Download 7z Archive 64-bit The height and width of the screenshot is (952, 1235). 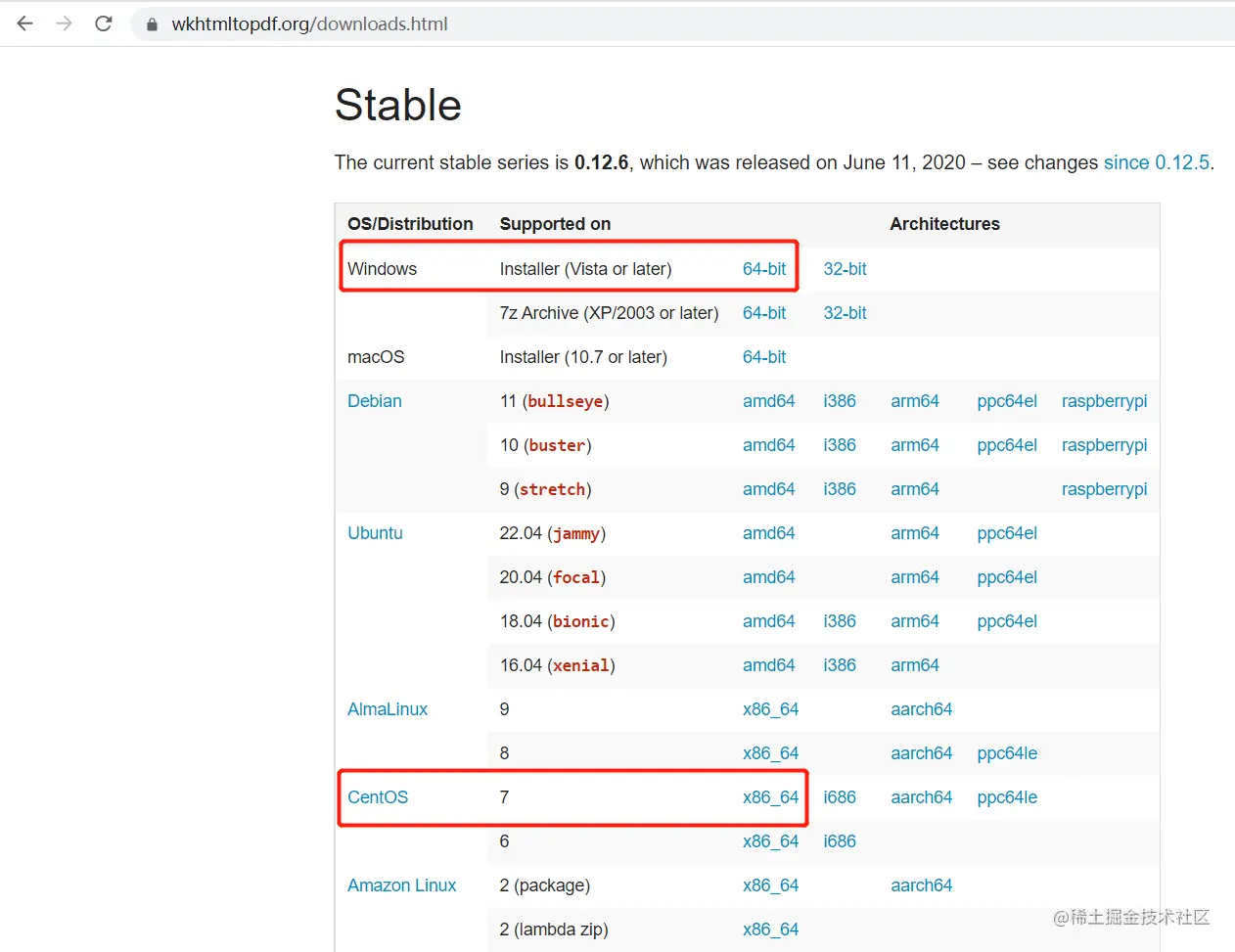[x=764, y=313]
